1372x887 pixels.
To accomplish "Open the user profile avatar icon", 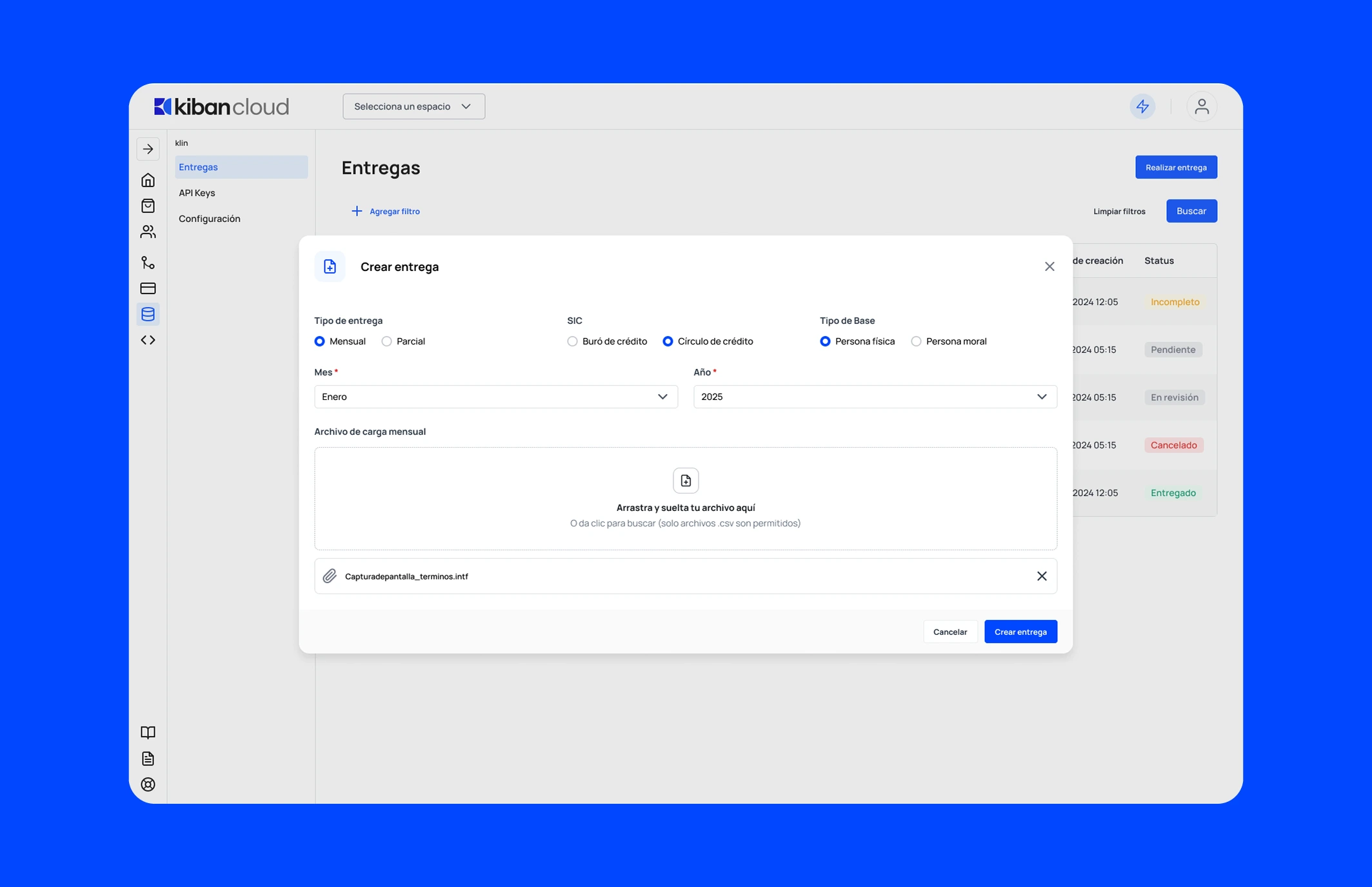I will pos(1201,106).
